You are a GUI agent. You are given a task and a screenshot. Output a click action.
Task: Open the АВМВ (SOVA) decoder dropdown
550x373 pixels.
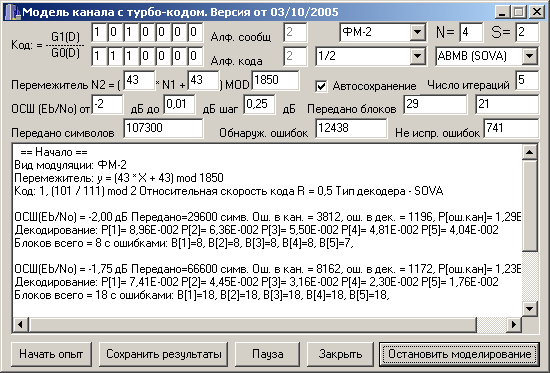click(x=530, y=56)
